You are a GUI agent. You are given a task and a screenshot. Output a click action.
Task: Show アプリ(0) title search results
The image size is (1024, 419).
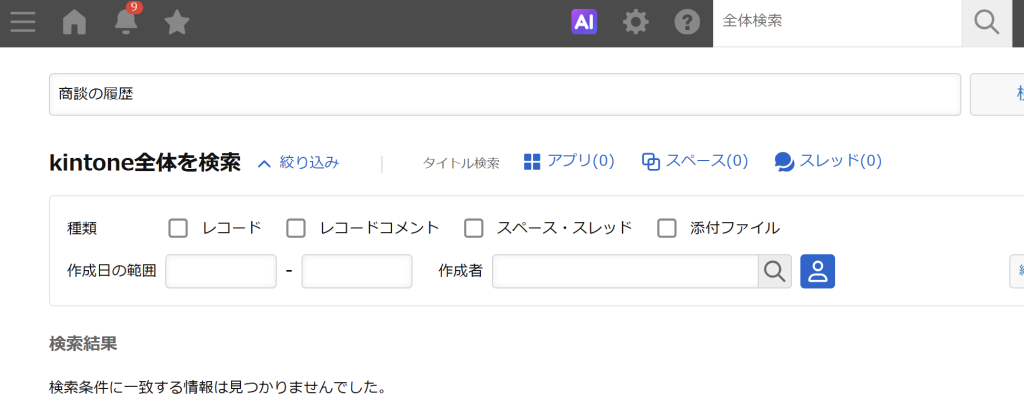(569, 161)
